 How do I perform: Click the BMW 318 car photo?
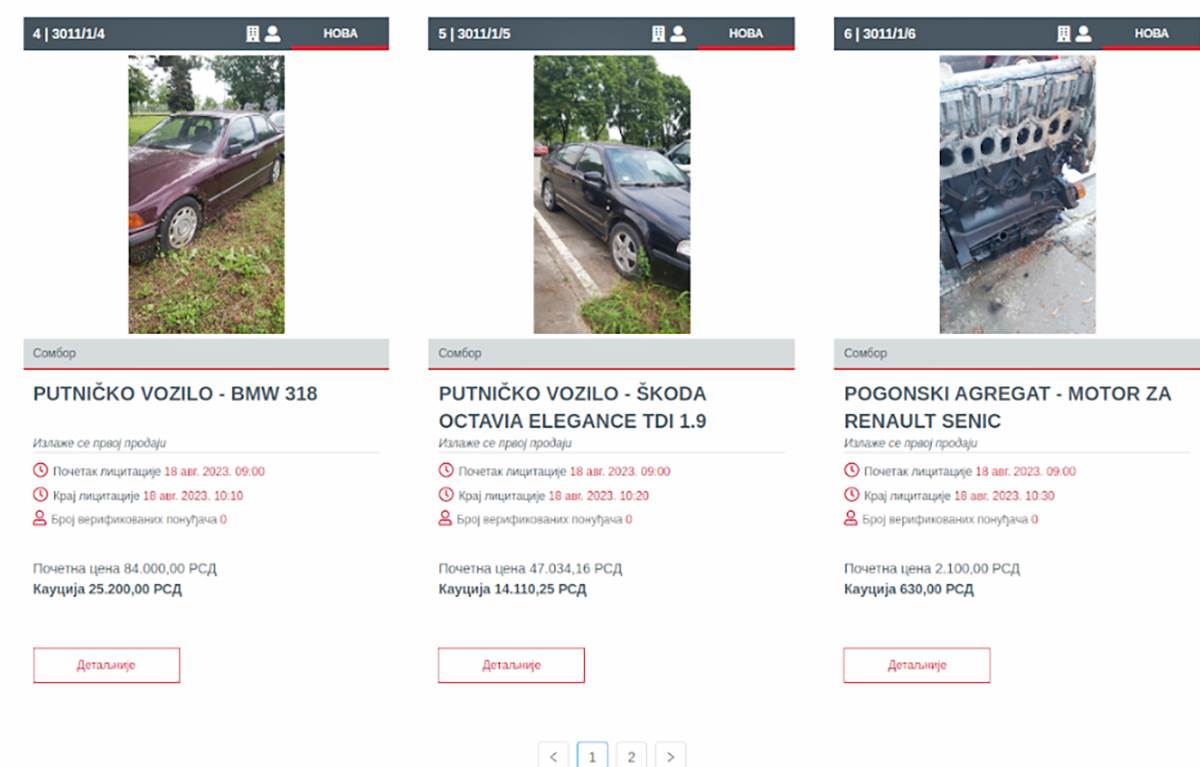coord(206,194)
